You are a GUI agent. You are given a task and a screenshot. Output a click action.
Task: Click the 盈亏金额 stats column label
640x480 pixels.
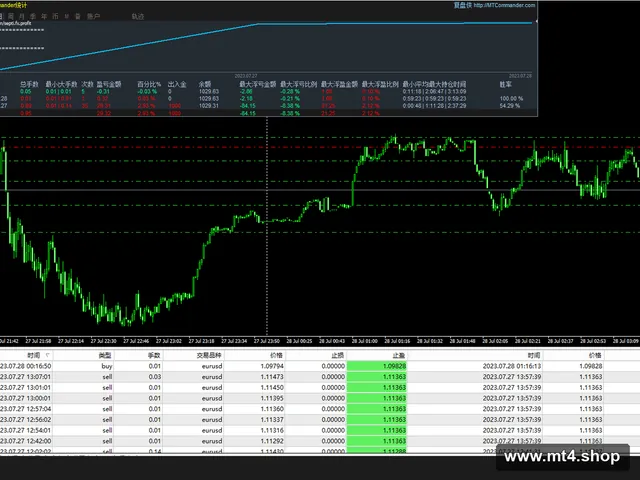click(x=109, y=84)
